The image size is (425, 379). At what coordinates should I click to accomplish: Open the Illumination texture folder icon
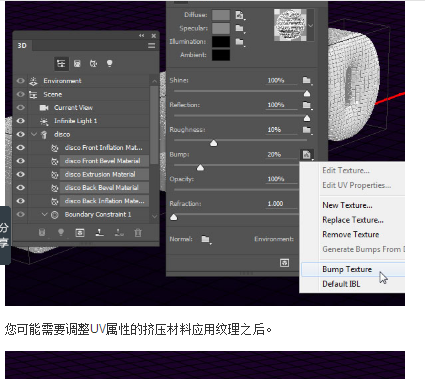[x=240, y=42]
